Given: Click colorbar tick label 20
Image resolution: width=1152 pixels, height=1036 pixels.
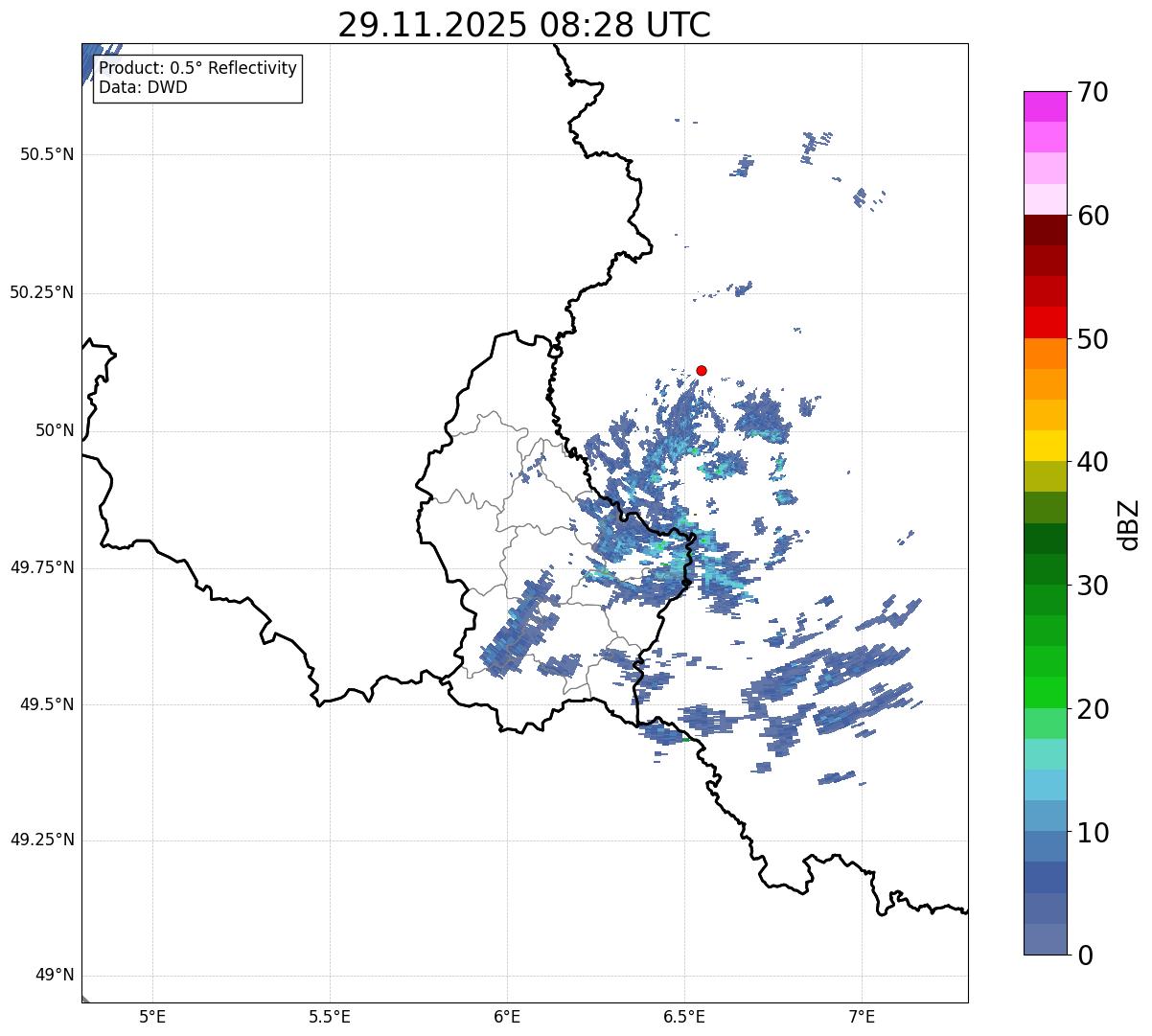Looking at the screenshot, I should 1093,709.
